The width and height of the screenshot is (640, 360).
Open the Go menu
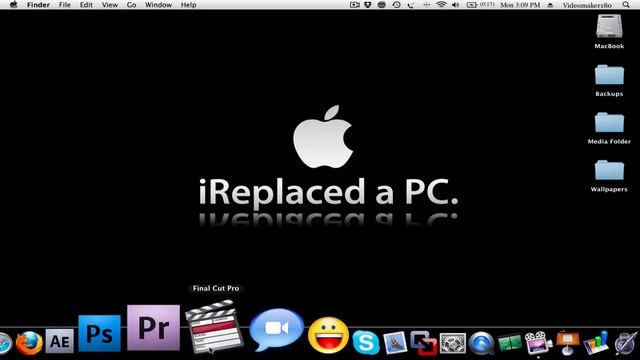pyautogui.click(x=131, y=5)
